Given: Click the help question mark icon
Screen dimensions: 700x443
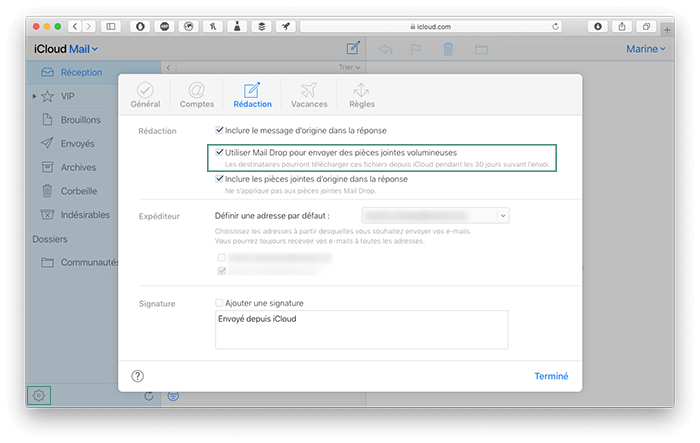Looking at the screenshot, I should [x=138, y=376].
